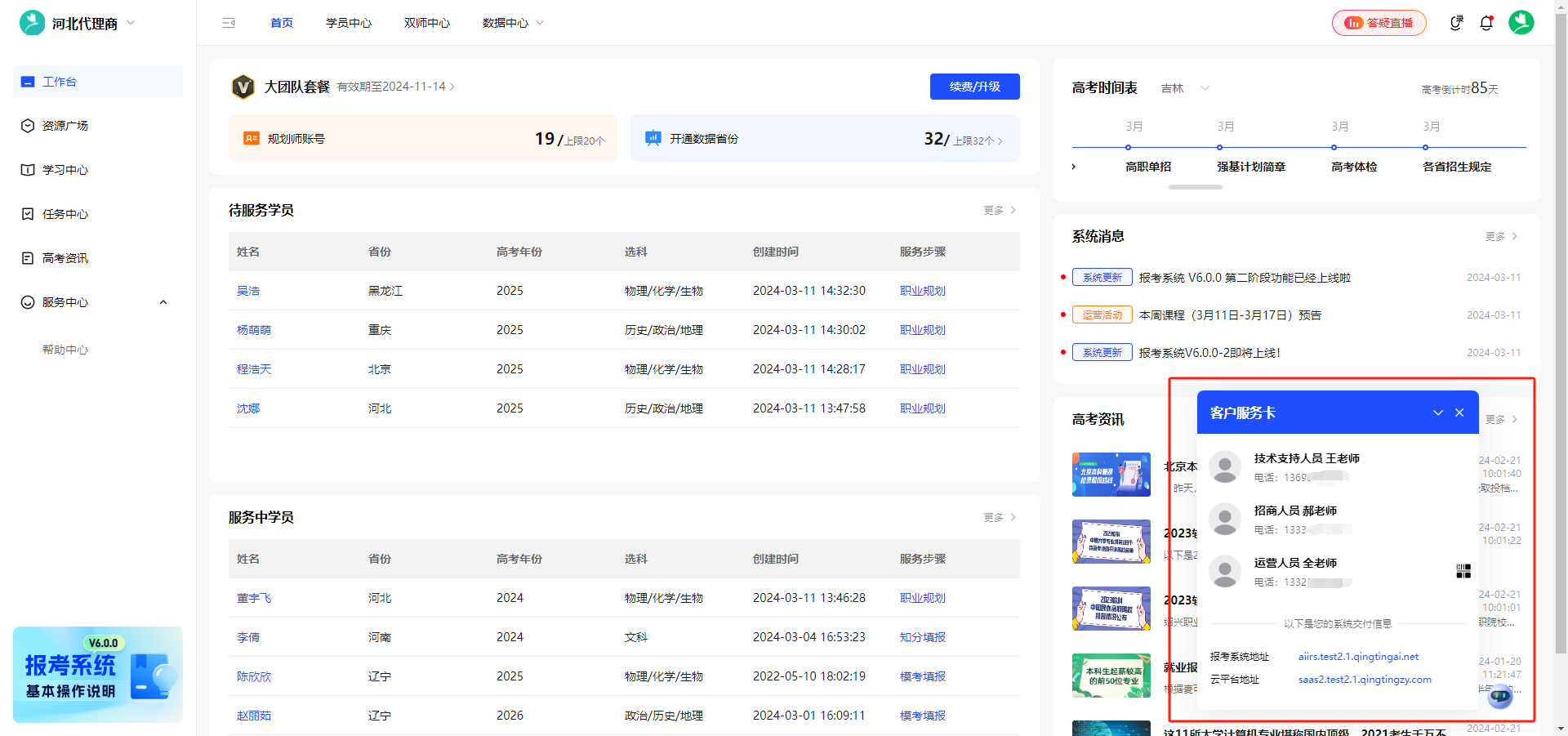Image resolution: width=1568 pixels, height=736 pixels.
Task: Click the timeline progress indicator under 高考时间表
Action: [x=1195, y=187]
